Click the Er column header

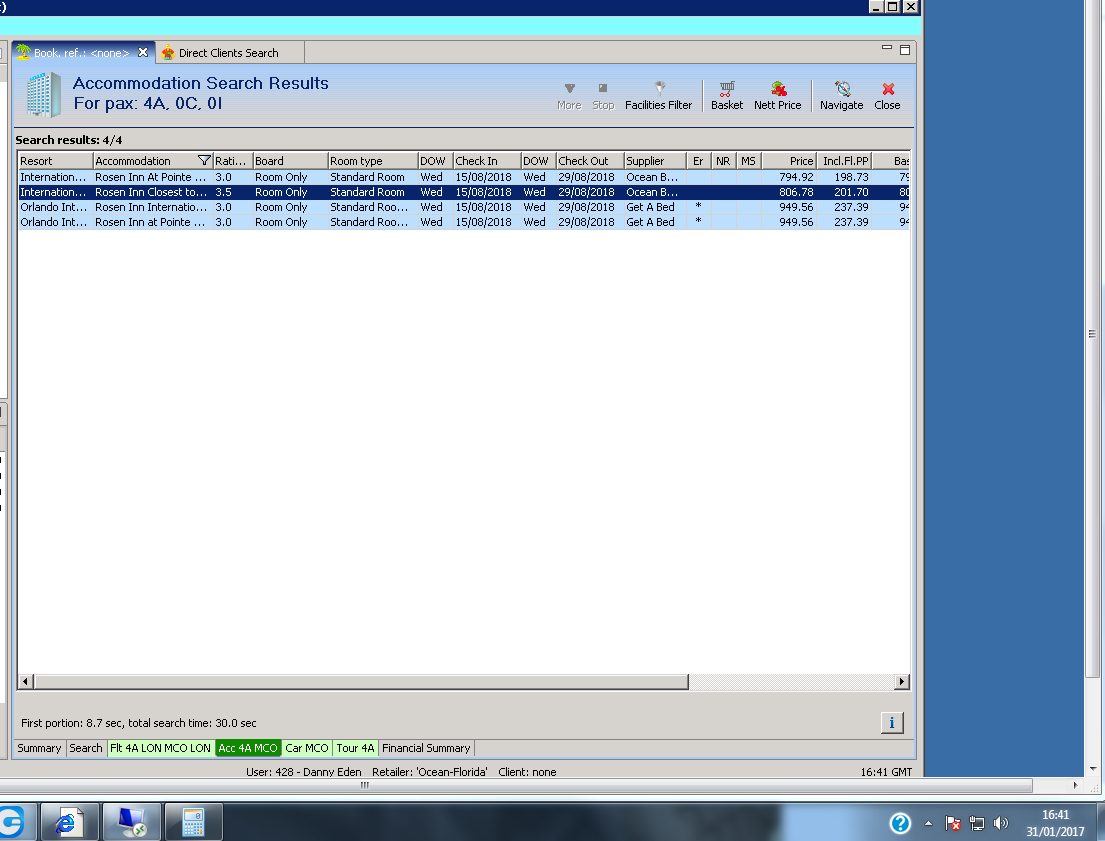tap(698, 161)
